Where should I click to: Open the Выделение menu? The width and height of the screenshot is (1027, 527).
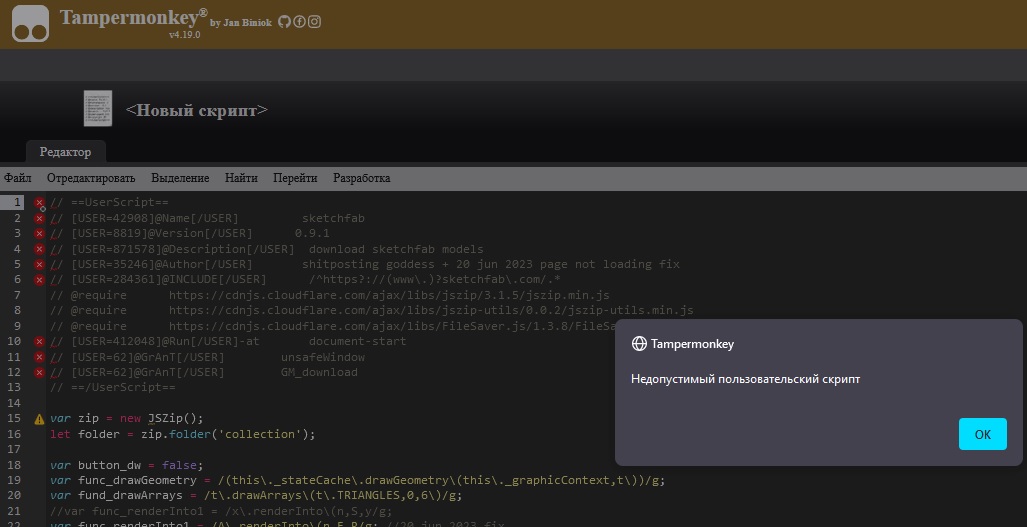180,178
